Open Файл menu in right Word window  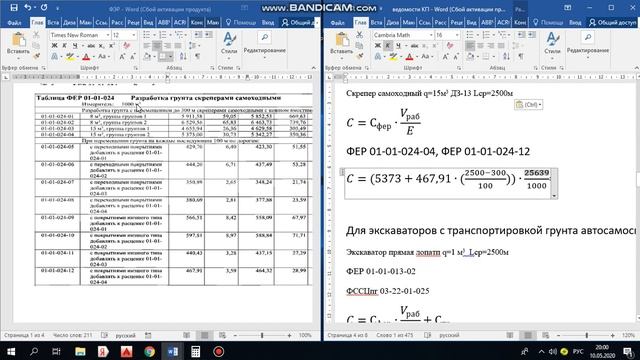338,22
